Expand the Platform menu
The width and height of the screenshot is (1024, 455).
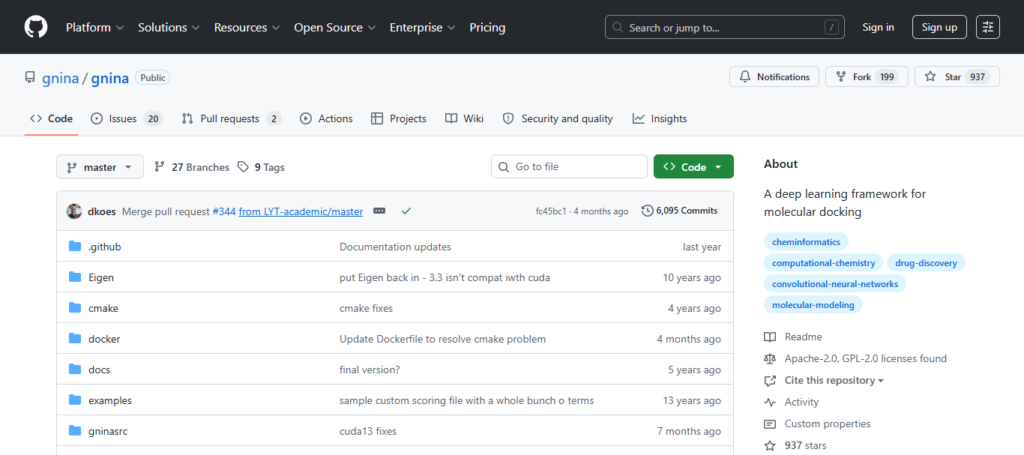[x=95, y=27]
